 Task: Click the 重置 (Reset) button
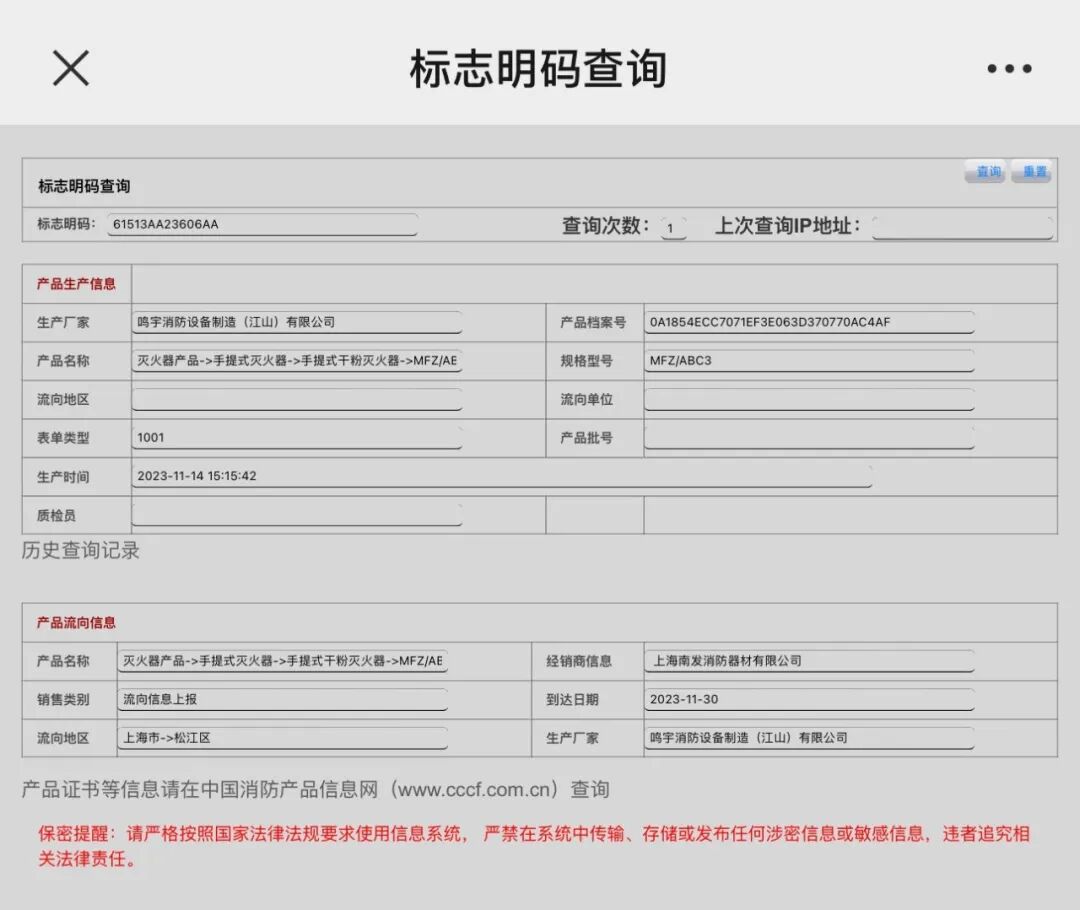tap(1032, 171)
